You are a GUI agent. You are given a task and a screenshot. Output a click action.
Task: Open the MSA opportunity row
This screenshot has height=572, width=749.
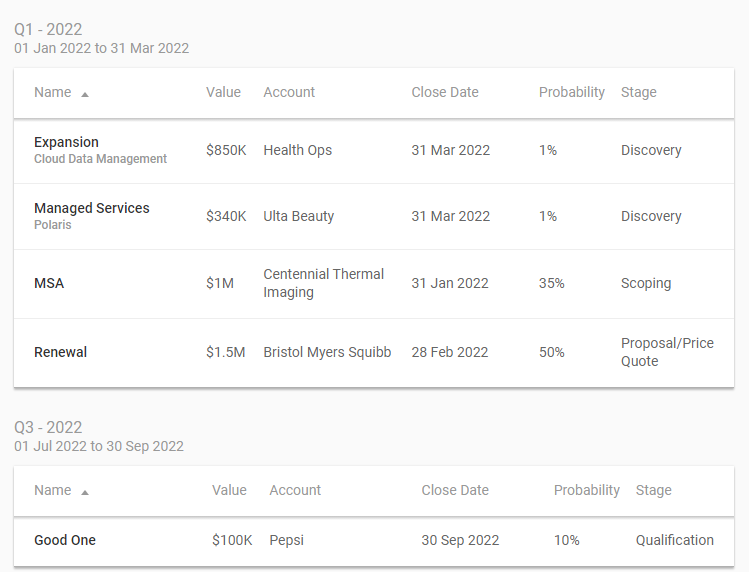49,283
